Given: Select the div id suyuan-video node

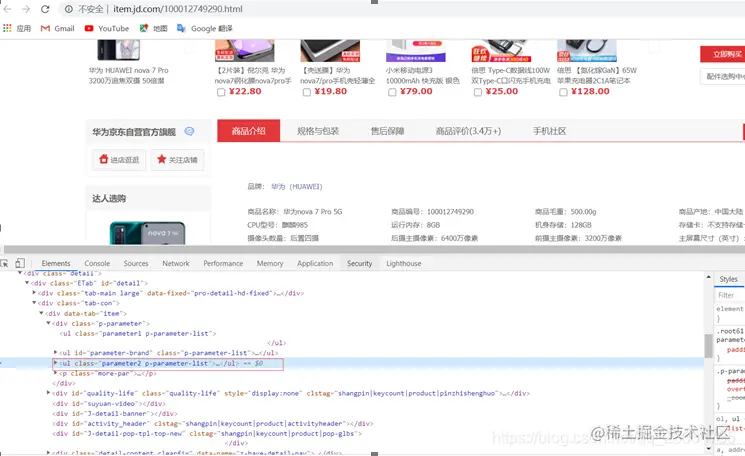Looking at the screenshot, I should (x=108, y=403).
